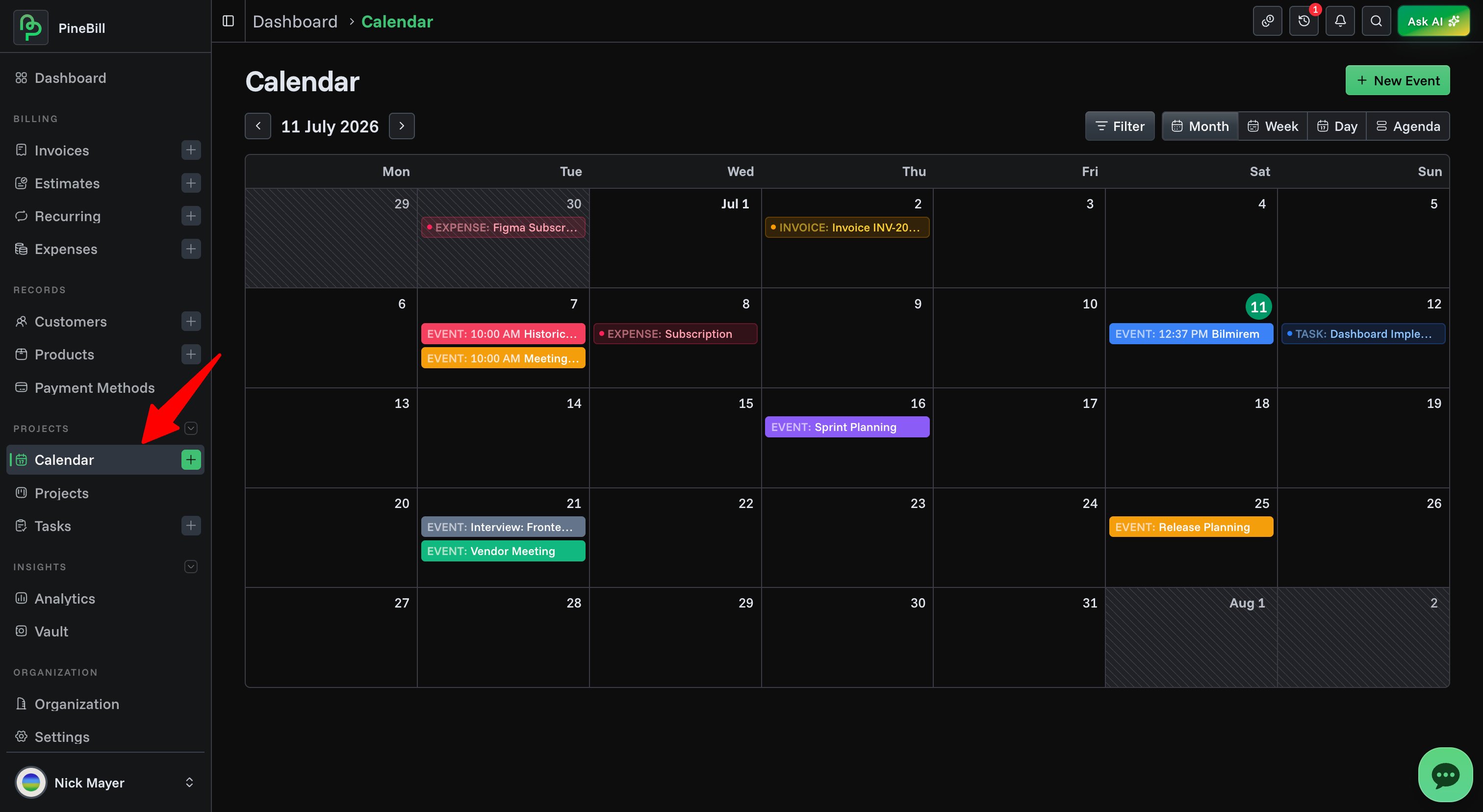Click the Ask AI button
Viewport: 1483px width, 812px height.
1433,21
